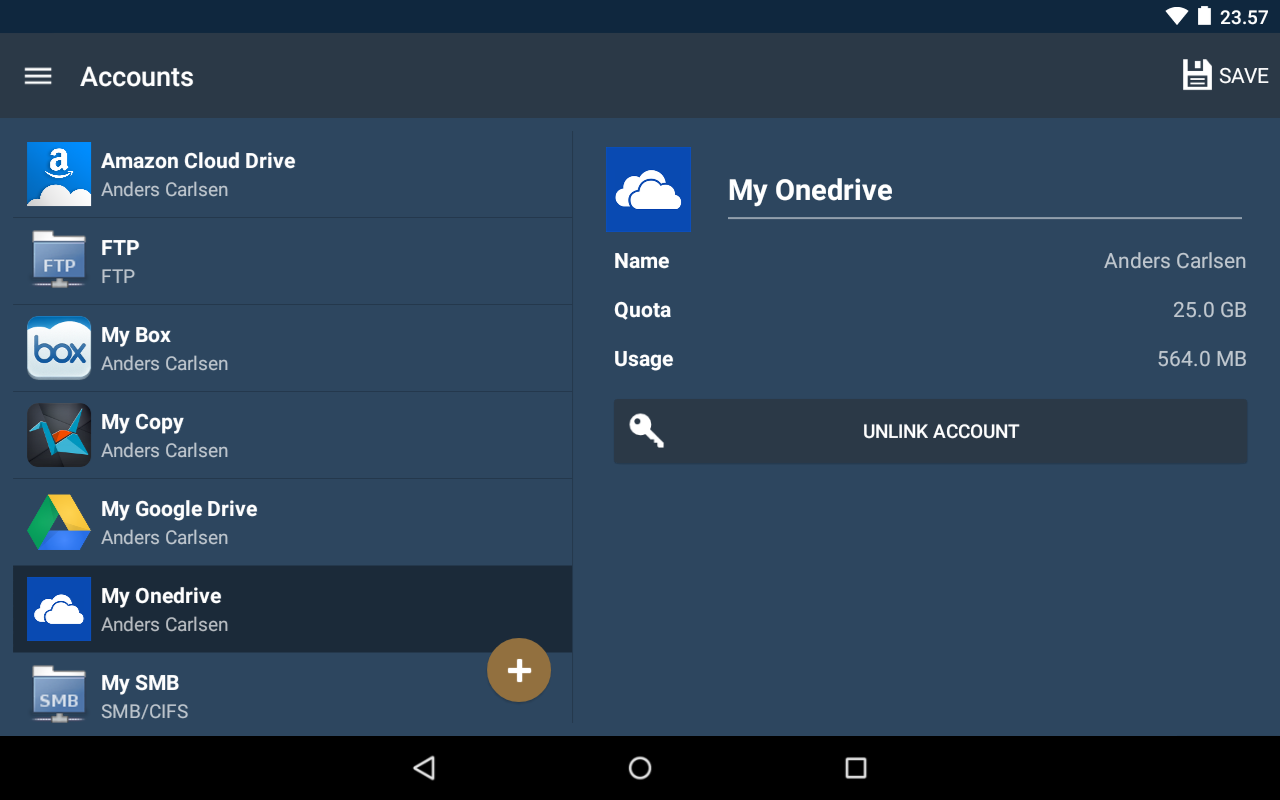Tap the battery status icon
Screen dimensions: 1280x800
point(1204,16)
